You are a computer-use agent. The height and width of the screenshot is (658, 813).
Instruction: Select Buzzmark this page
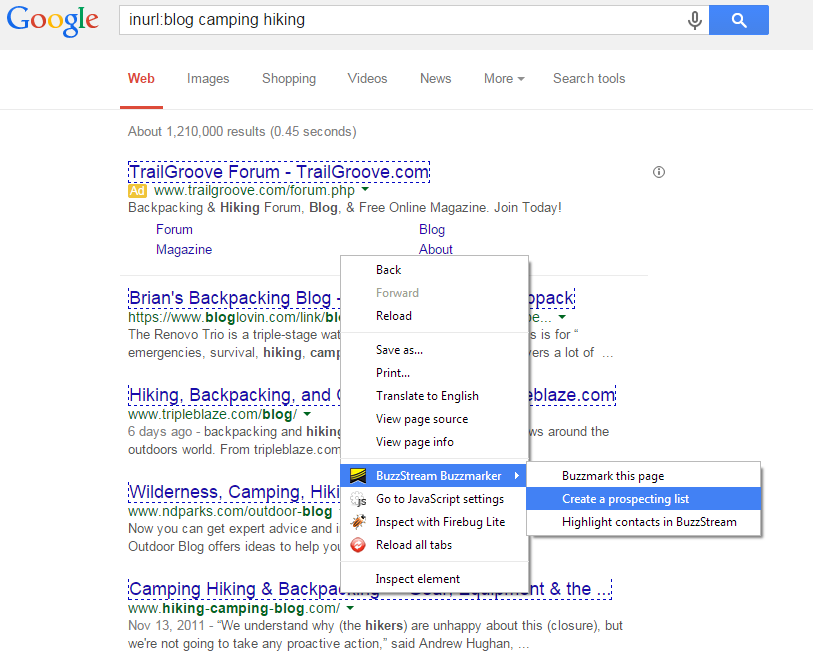click(643, 475)
